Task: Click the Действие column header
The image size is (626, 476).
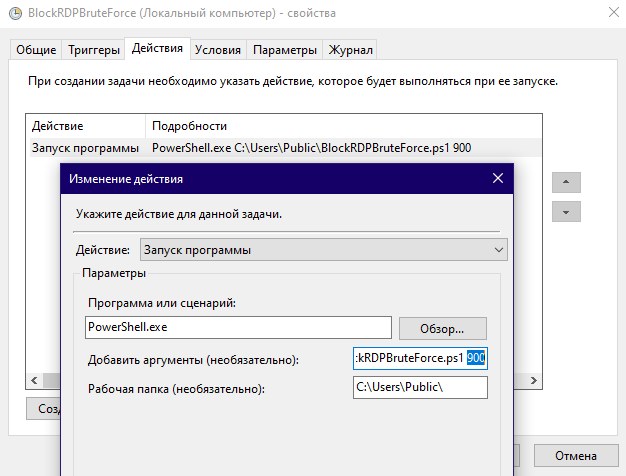Action: [87, 126]
